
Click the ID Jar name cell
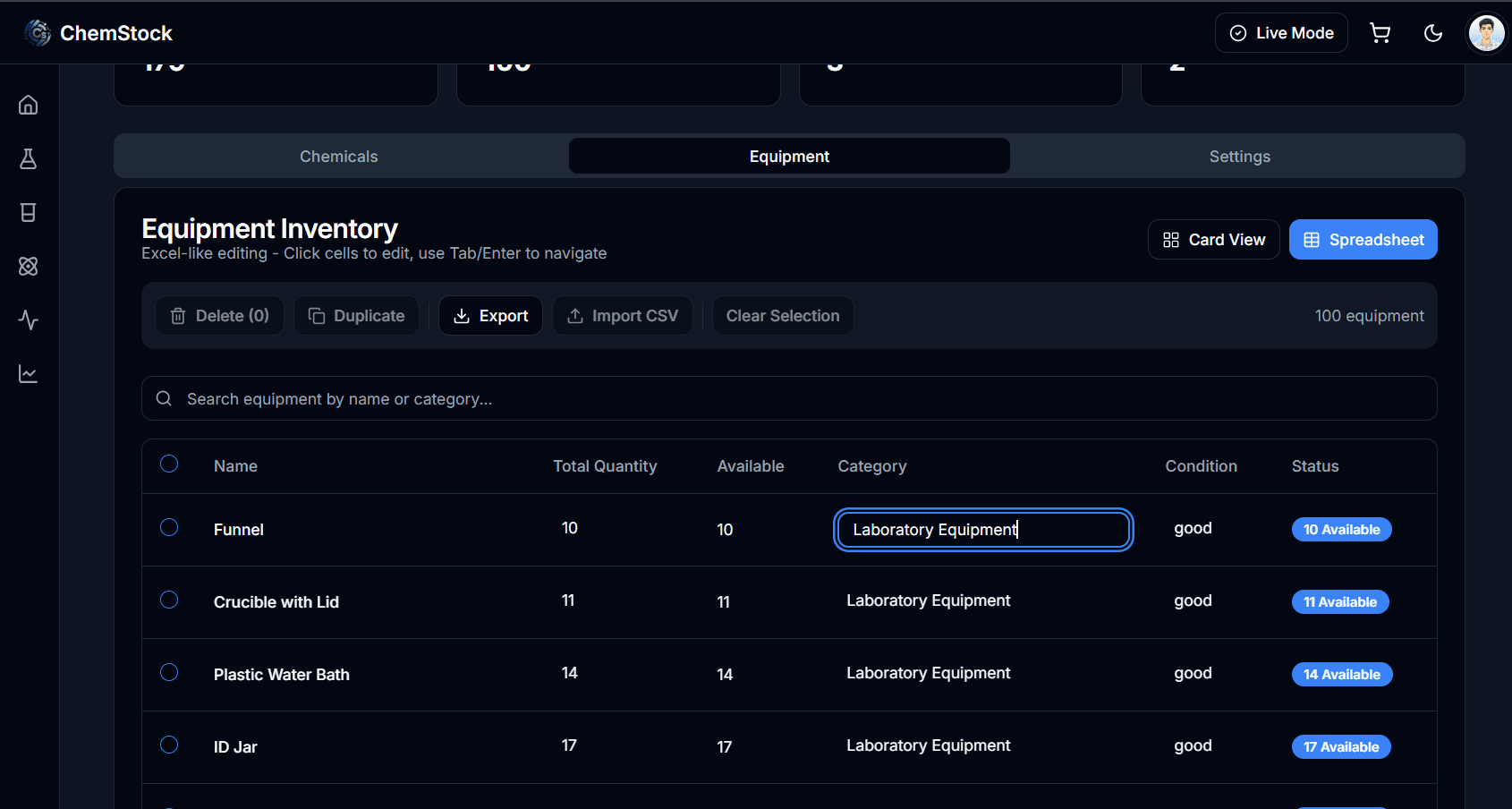point(235,747)
